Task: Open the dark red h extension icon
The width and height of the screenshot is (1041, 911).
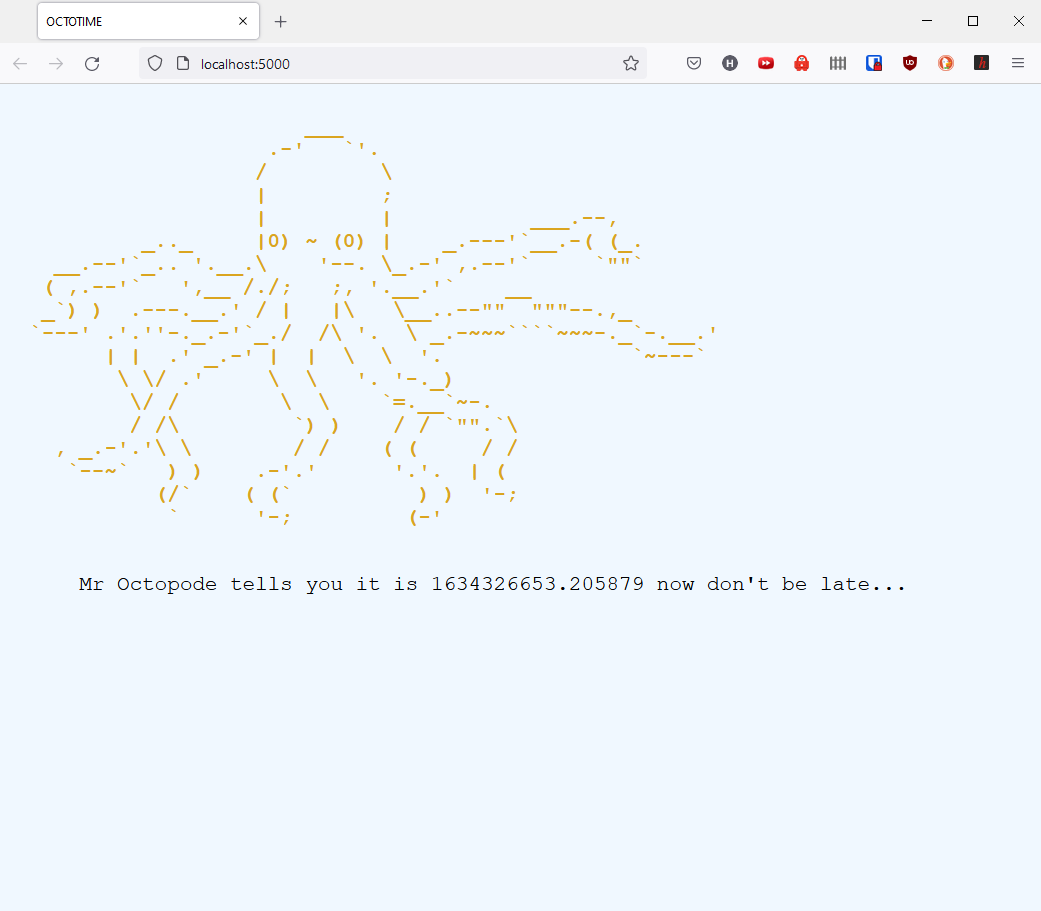Action: [x=981, y=64]
